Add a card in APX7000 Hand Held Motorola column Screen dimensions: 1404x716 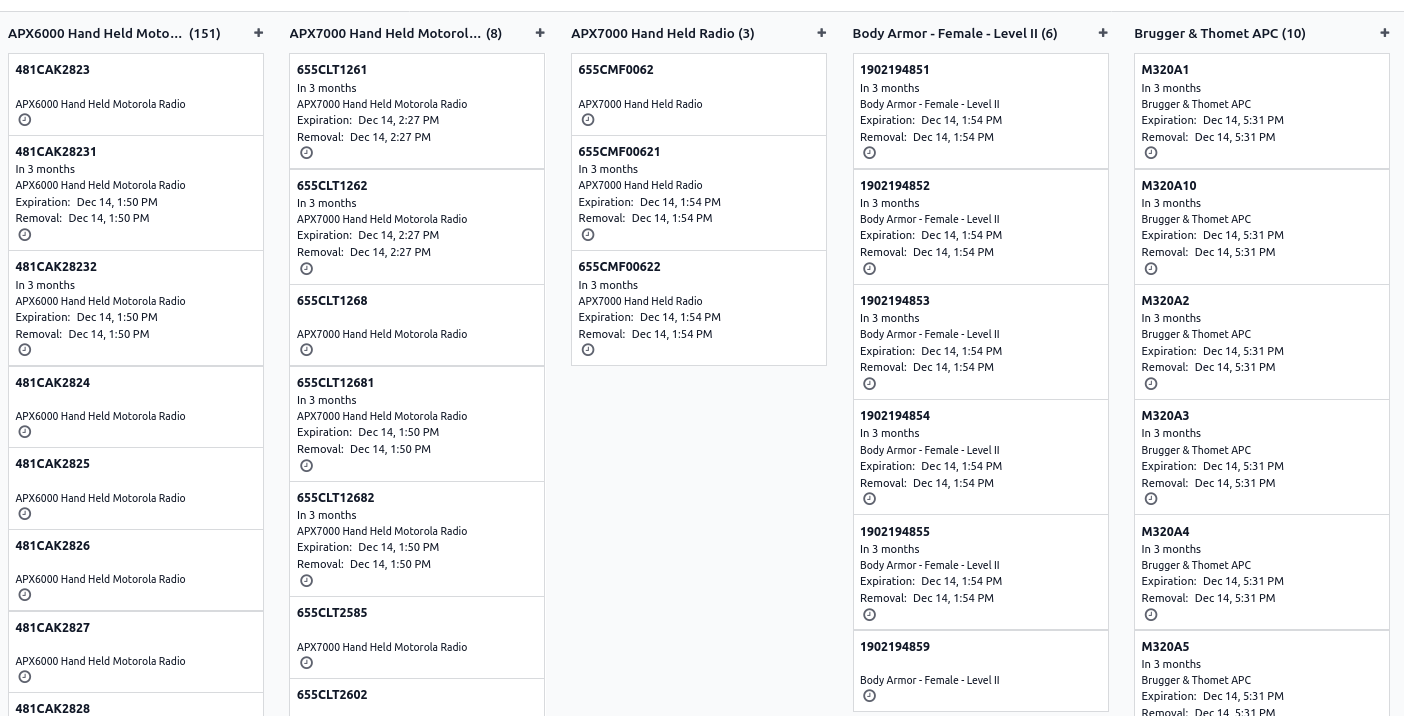coord(540,33)
